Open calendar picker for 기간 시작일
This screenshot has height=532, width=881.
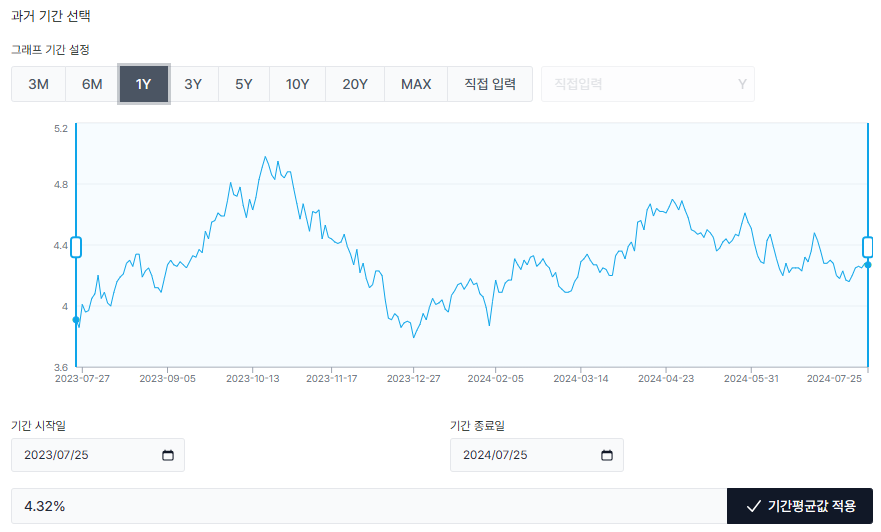pos(168,455)
